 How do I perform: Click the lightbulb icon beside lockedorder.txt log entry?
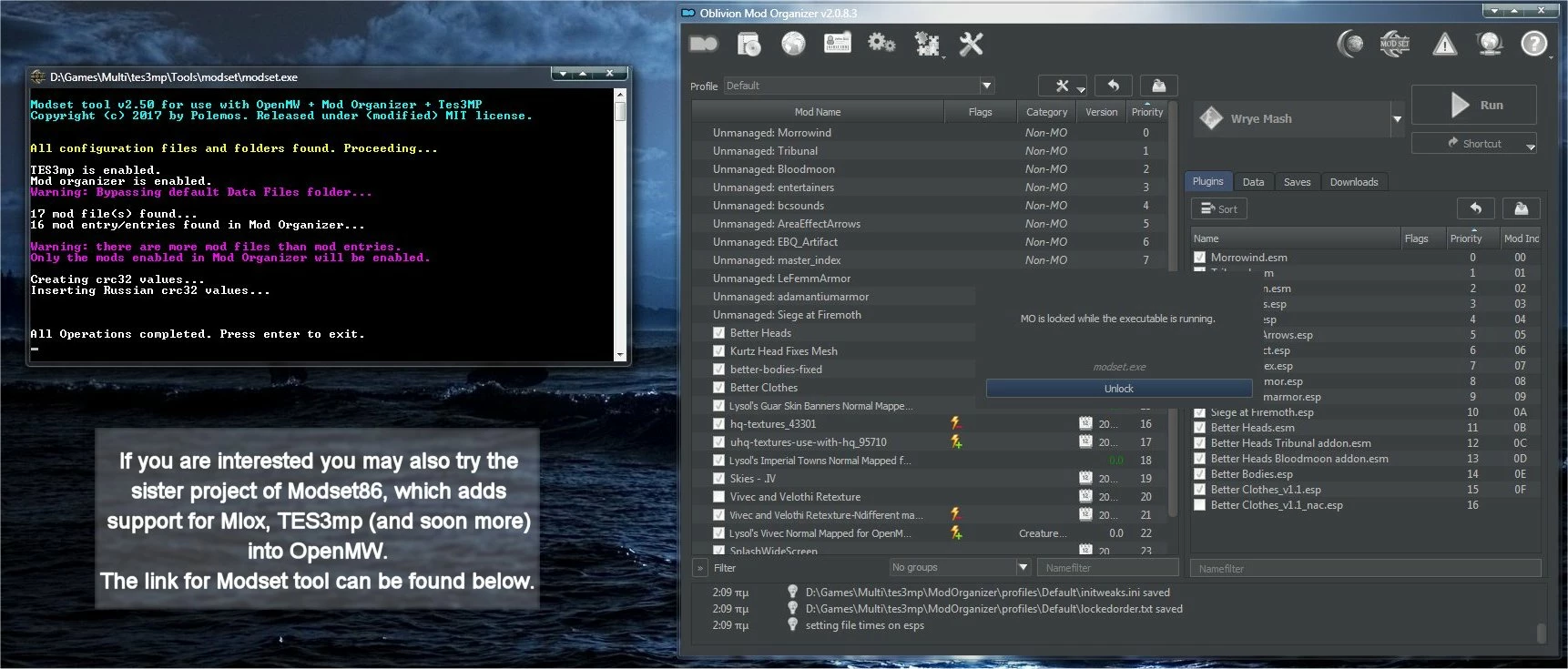pos(792,608)
